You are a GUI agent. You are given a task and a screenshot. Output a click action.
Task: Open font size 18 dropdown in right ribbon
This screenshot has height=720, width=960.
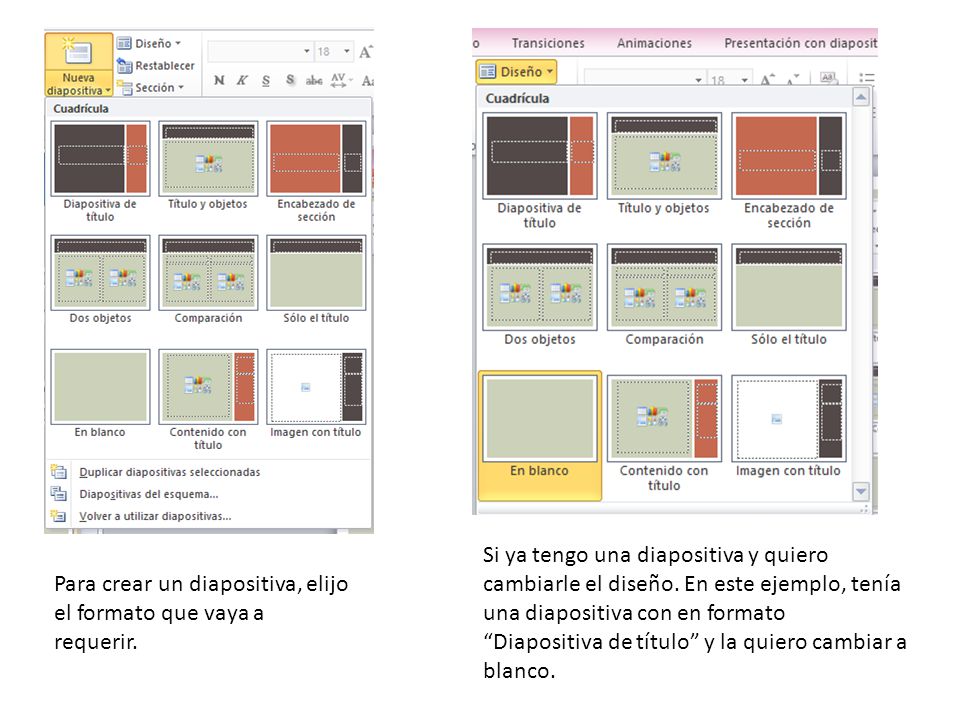(744, 80)
